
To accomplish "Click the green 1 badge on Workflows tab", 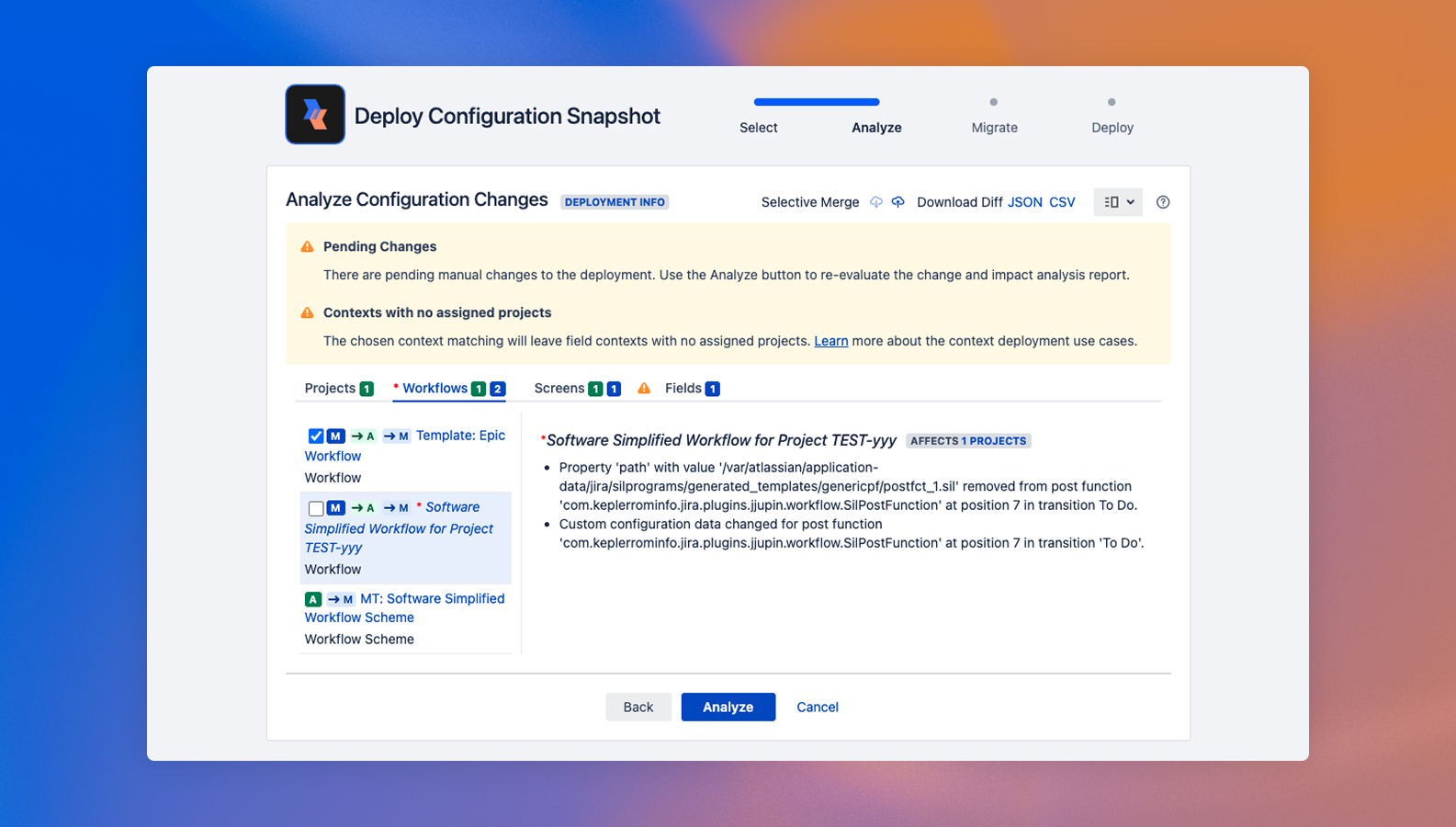I will (x=479, y=389).
